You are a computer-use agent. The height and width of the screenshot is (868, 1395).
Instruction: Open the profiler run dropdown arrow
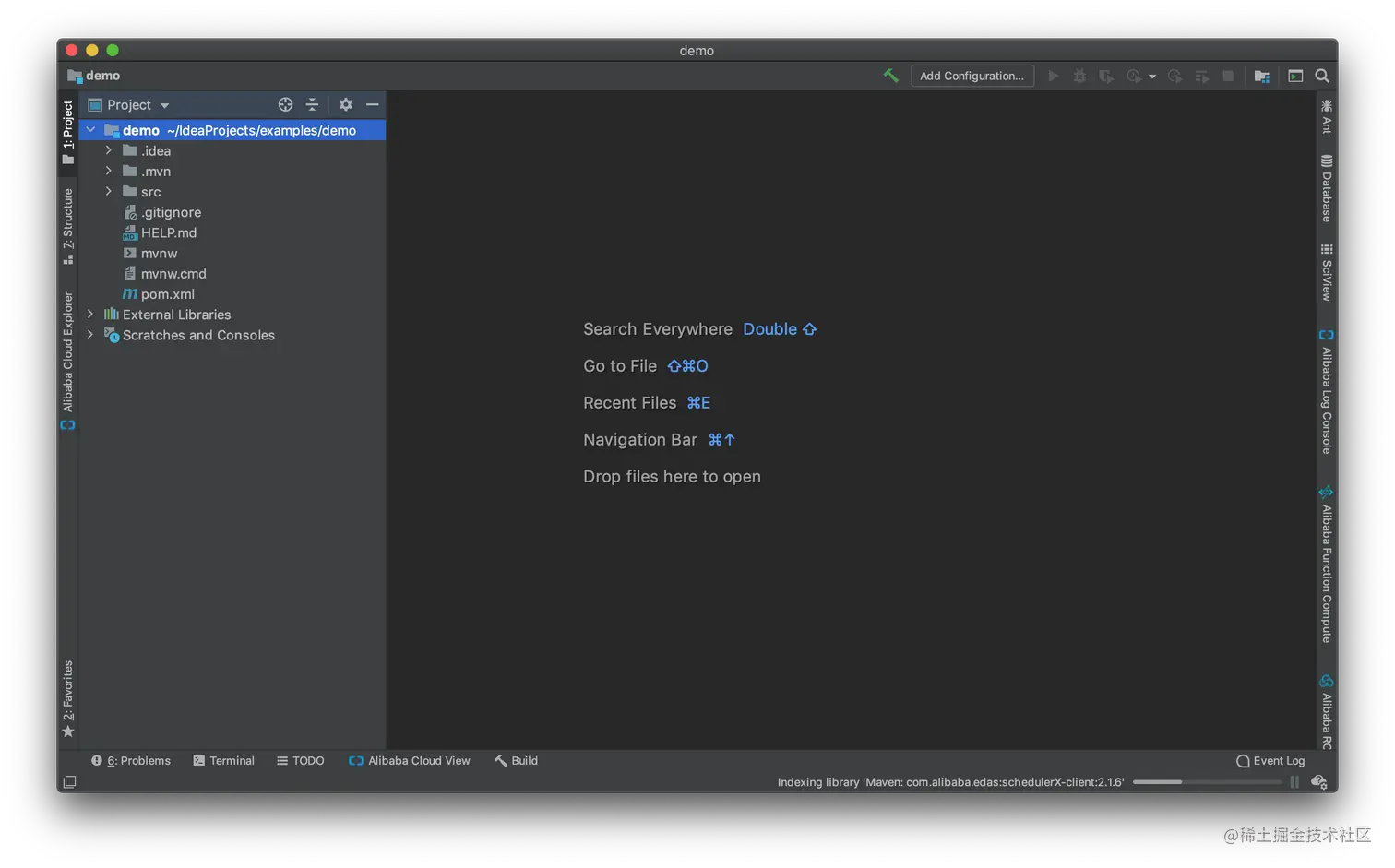pos(1152,77)
